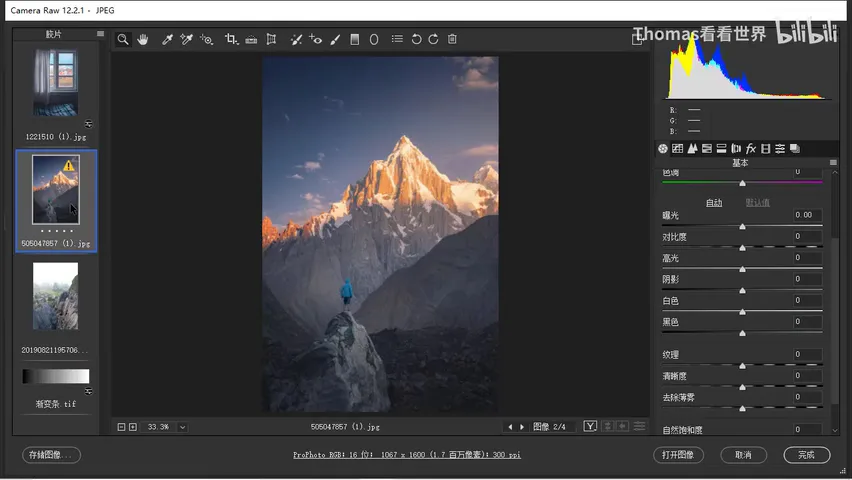Switch to the Presets panel tab
This screenshot has height=480, width=852.
(780, 148)
